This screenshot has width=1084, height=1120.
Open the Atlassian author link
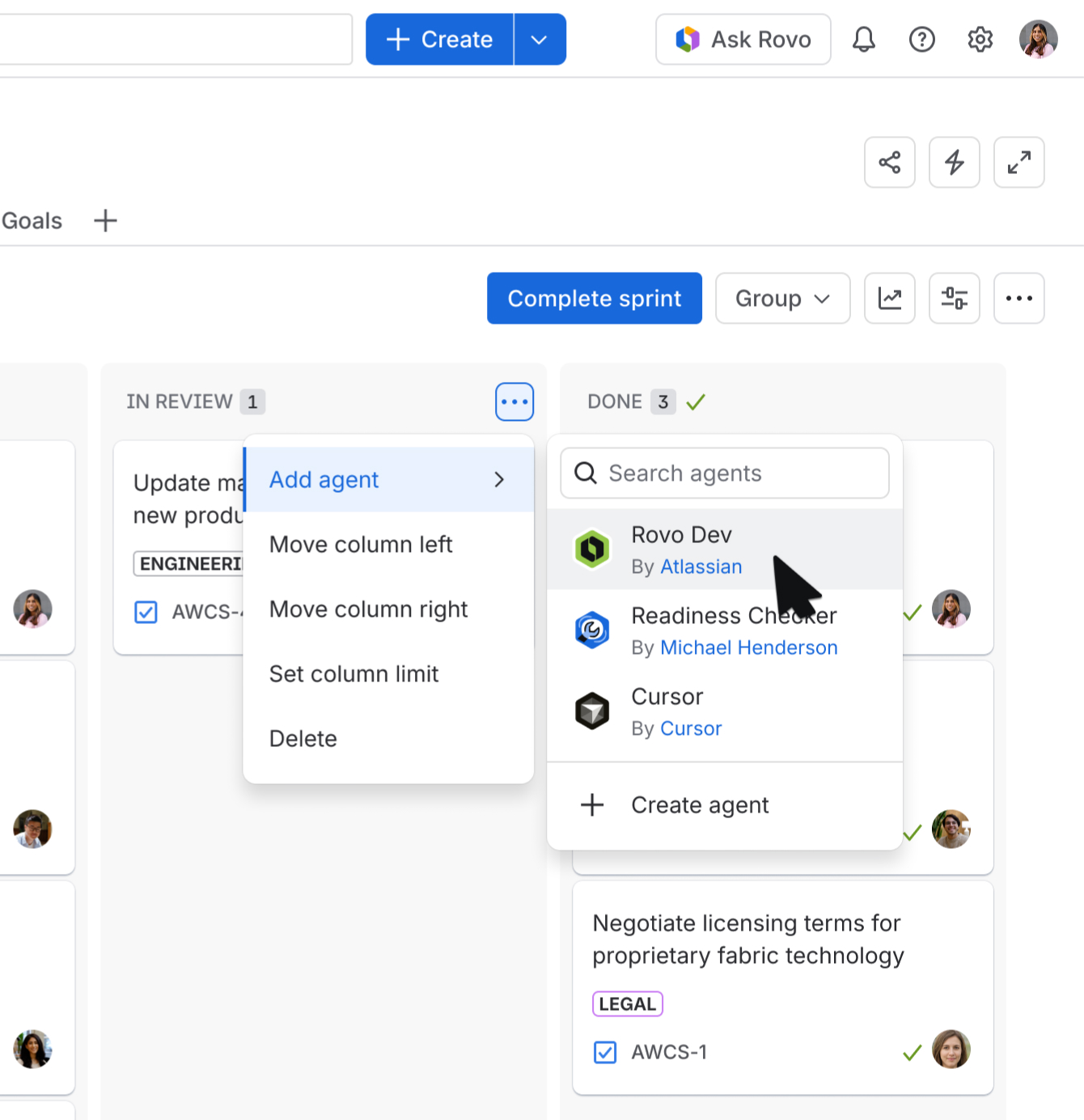tap(701, 566)
